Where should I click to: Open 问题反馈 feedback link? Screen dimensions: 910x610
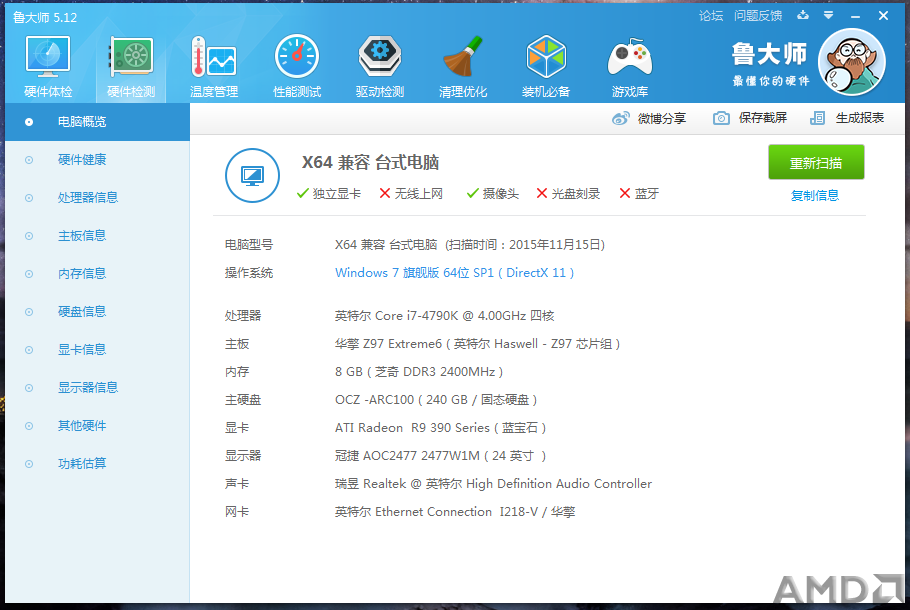(758, 16)
